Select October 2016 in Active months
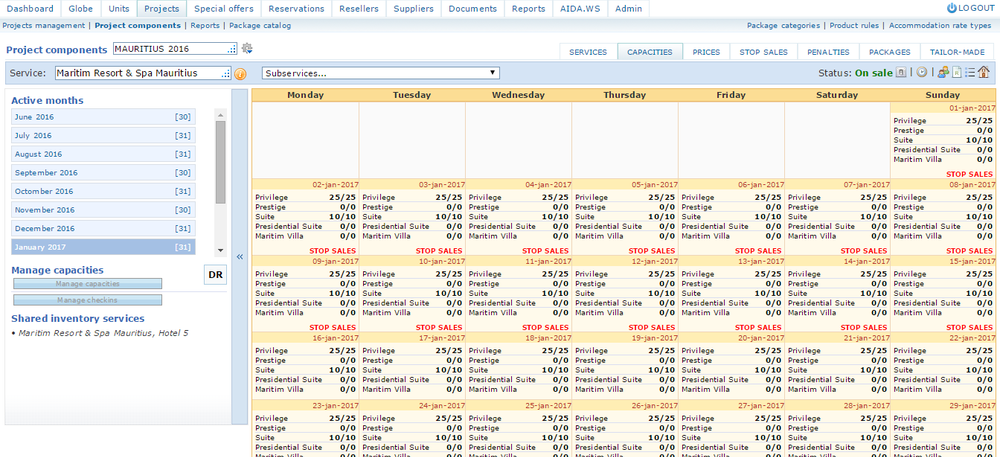The width and height of the screenshot is (1000, 457). 103,191
